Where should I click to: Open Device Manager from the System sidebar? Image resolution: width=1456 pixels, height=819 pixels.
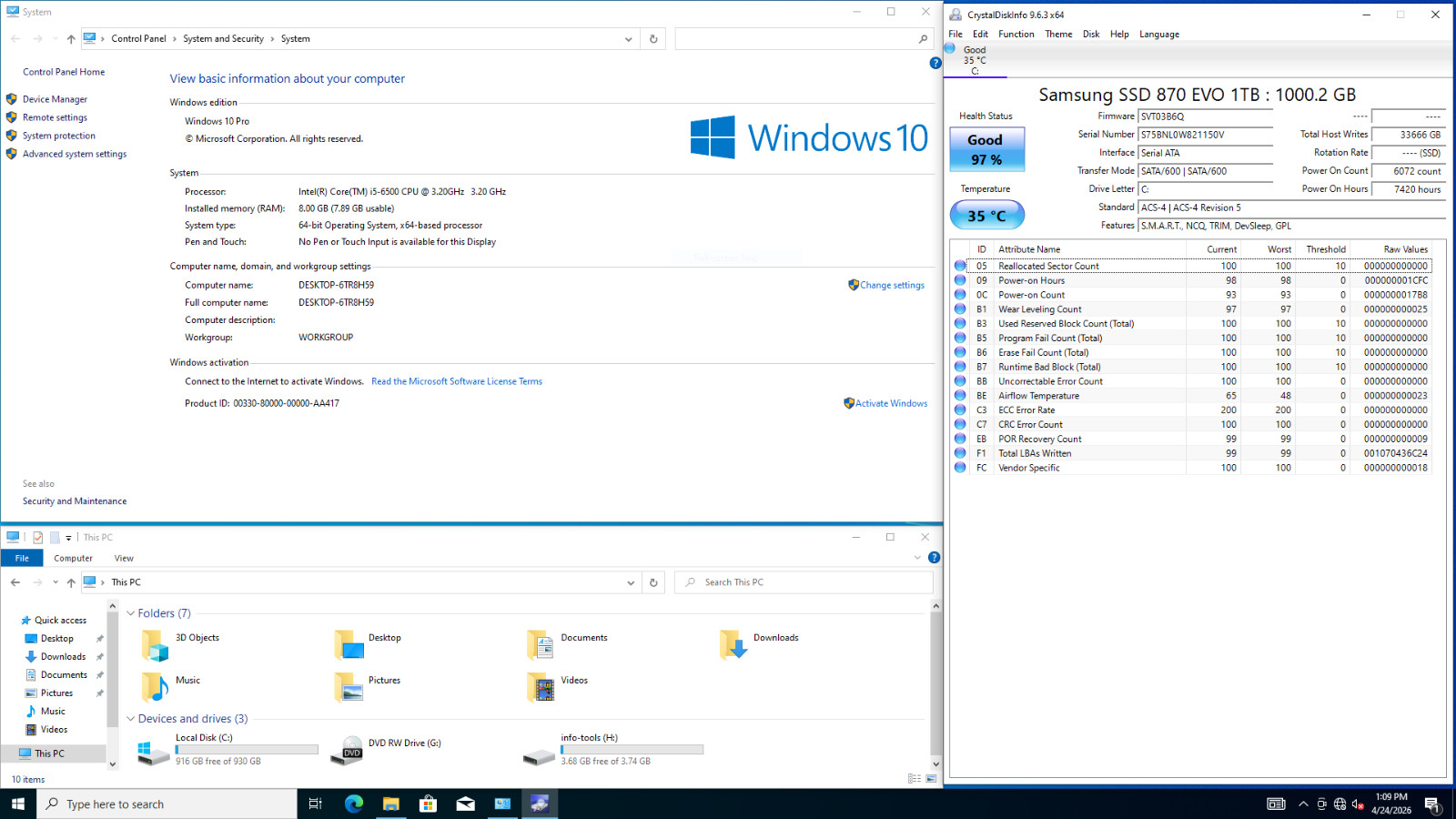tap(55, 99)
